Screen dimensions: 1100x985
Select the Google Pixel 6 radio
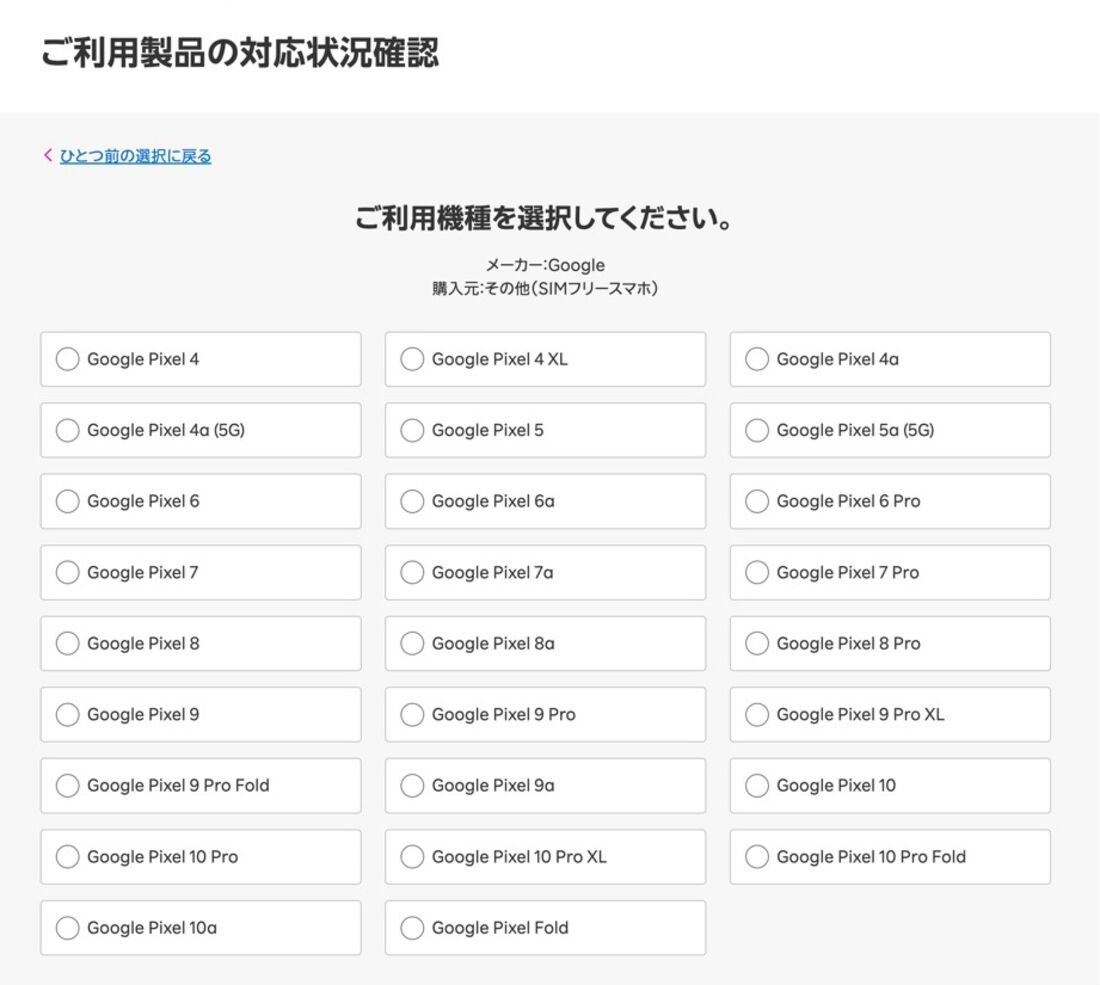click(x=201, y=501)
